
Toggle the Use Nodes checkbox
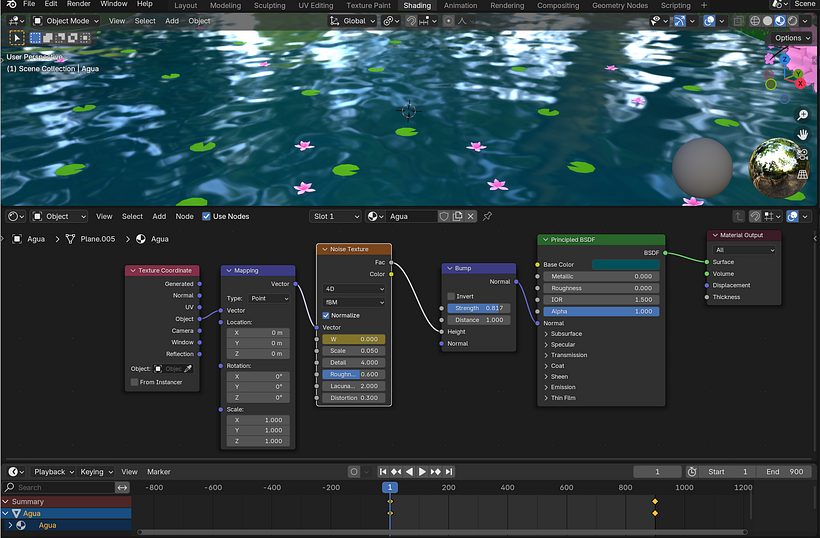point(206,216)
